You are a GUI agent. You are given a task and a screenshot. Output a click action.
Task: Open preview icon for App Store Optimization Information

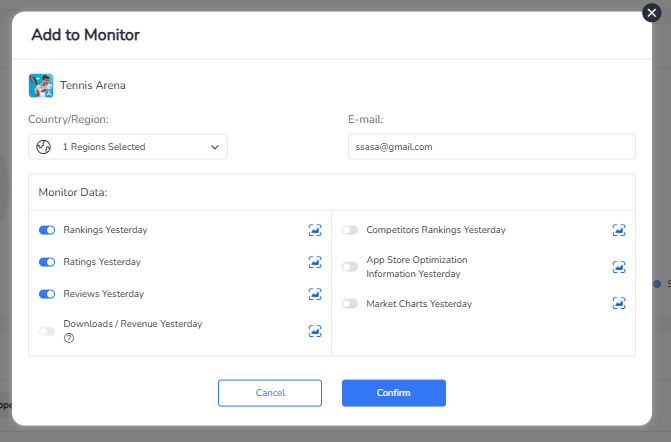(x=619, y=267)
